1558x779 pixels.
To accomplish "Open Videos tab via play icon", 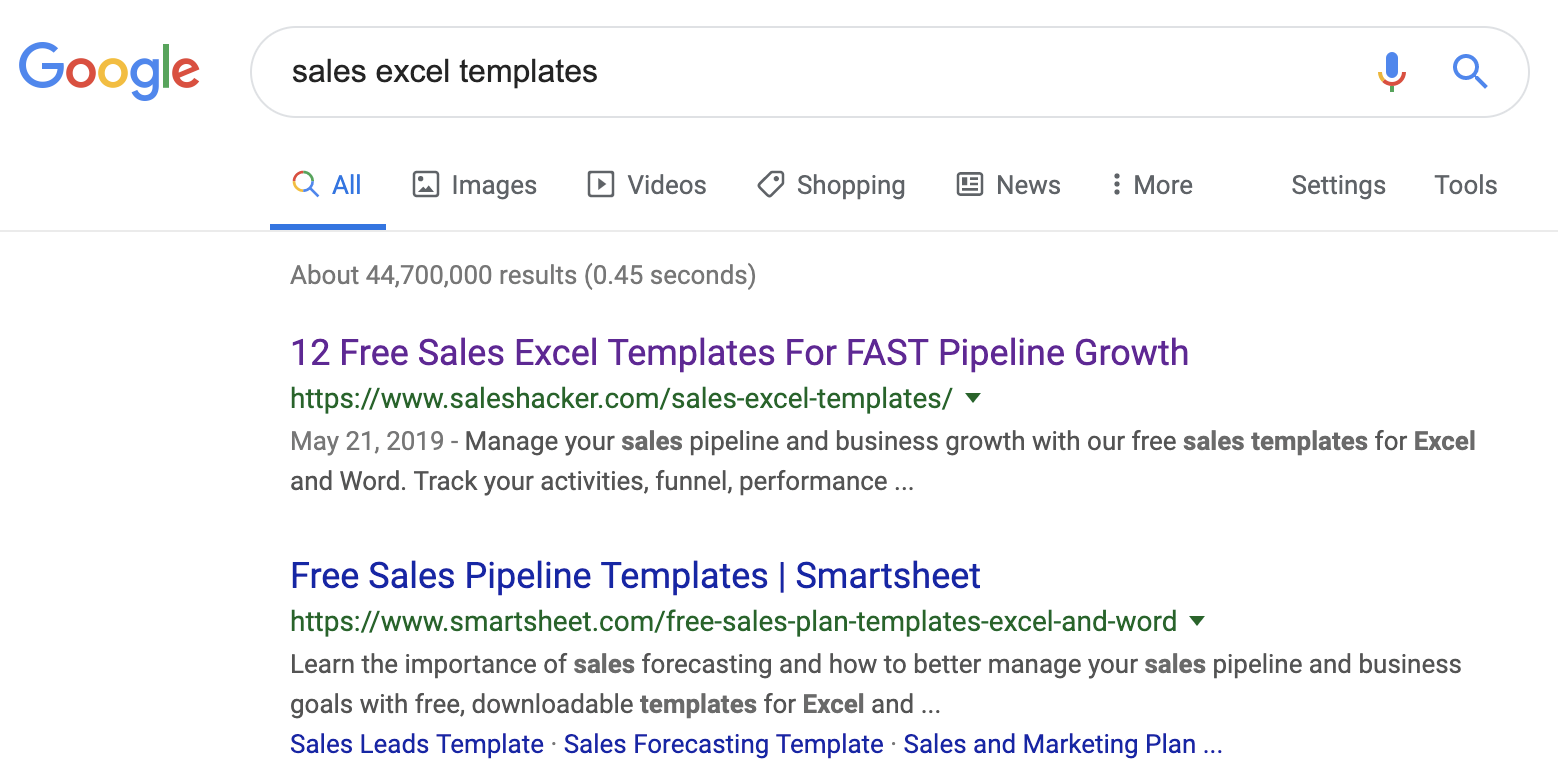I will click(x=600, y=185).
